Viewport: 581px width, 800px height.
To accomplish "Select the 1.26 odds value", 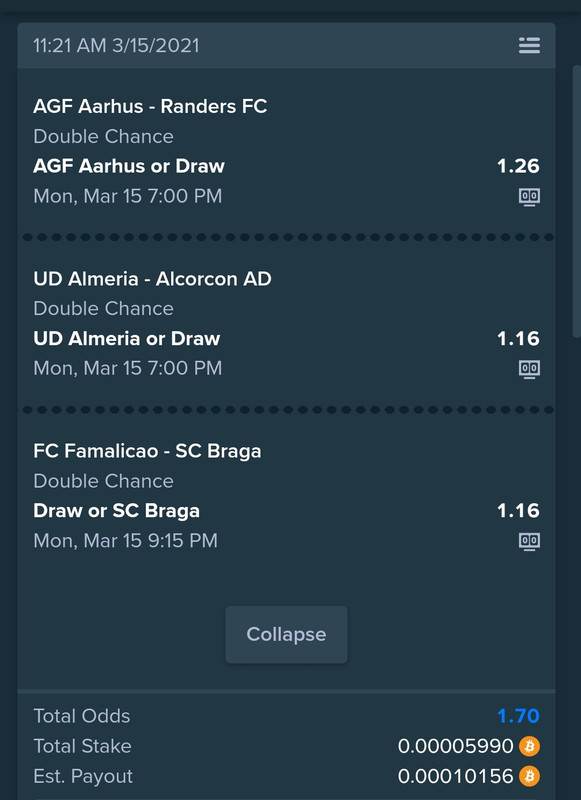I will 518,166.
